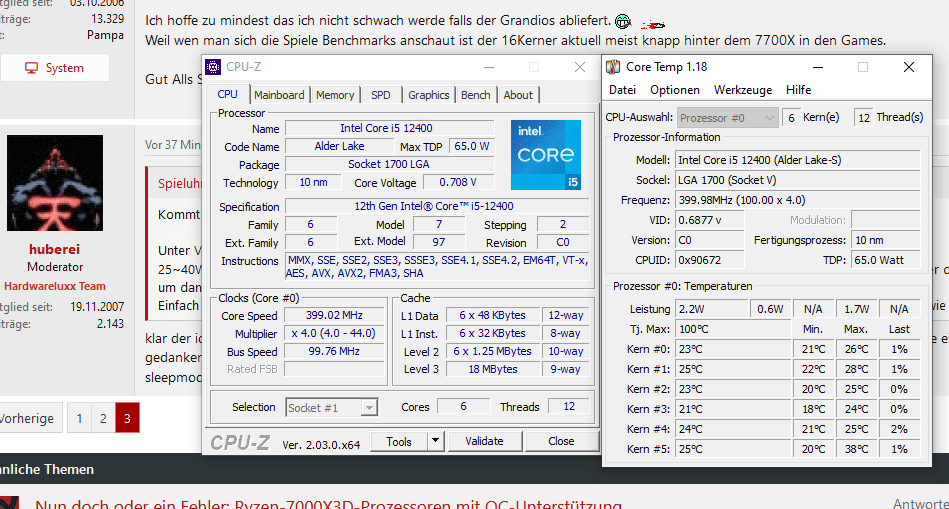Minimize the Core Temp window
The width and height of the screenshot is (949, 509).
point(818,67)
